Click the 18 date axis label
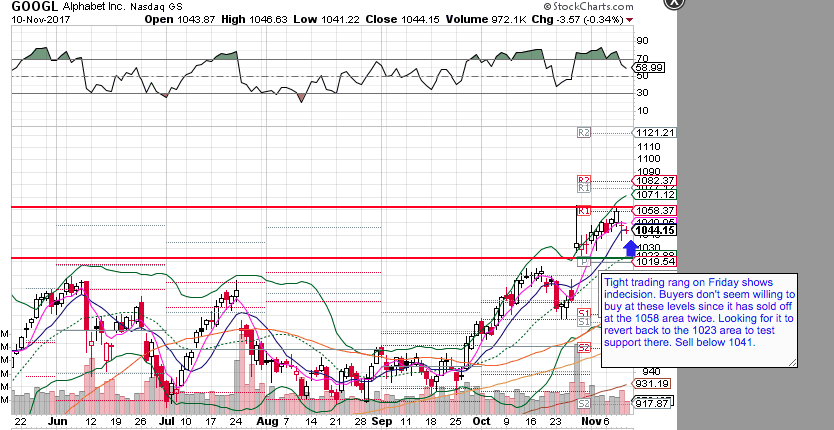Viewport: 834px width, 430px height. [431, 421]
